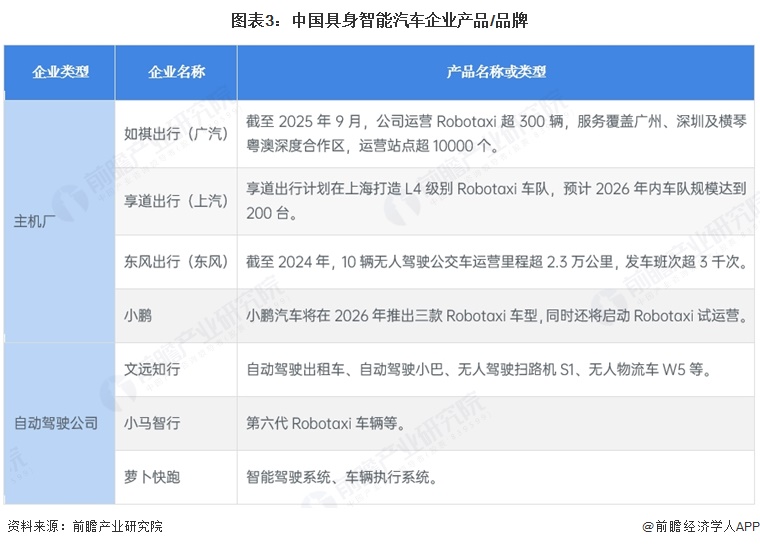Select the 企业名称 column header
The image size is (760, 547).
click(176, 72)
